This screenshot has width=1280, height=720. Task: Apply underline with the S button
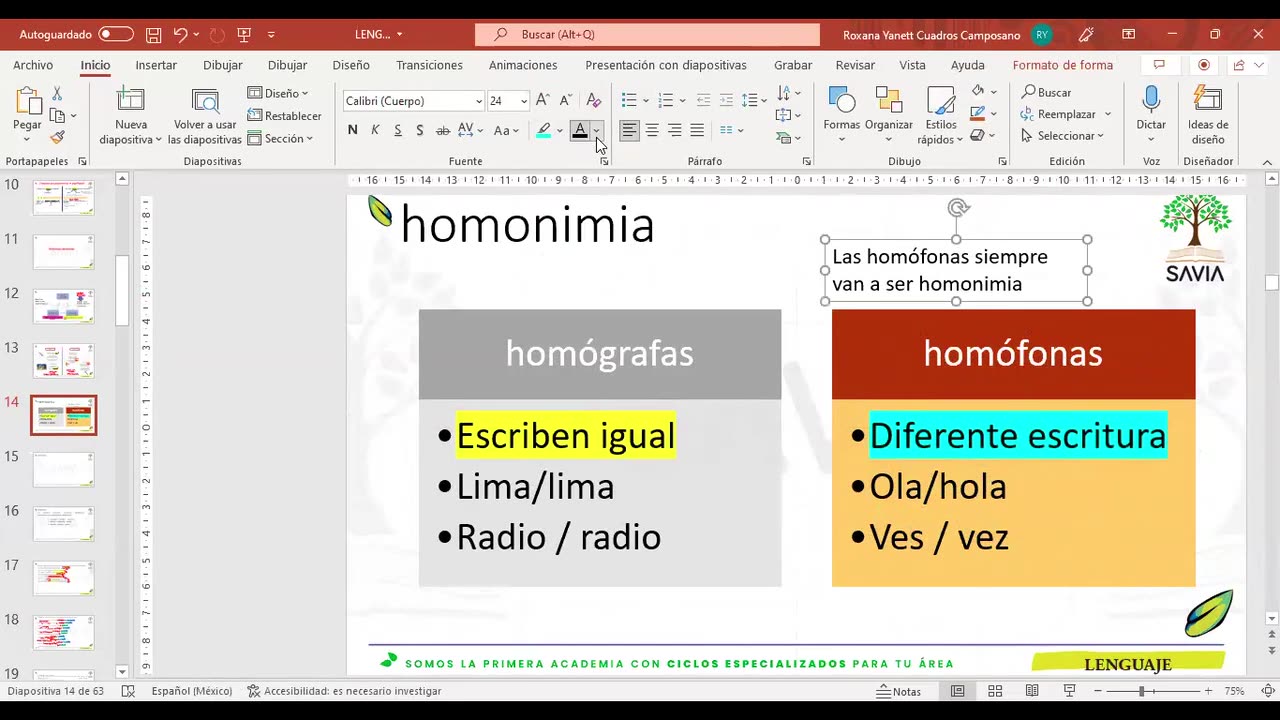click(x=398, y=130)
